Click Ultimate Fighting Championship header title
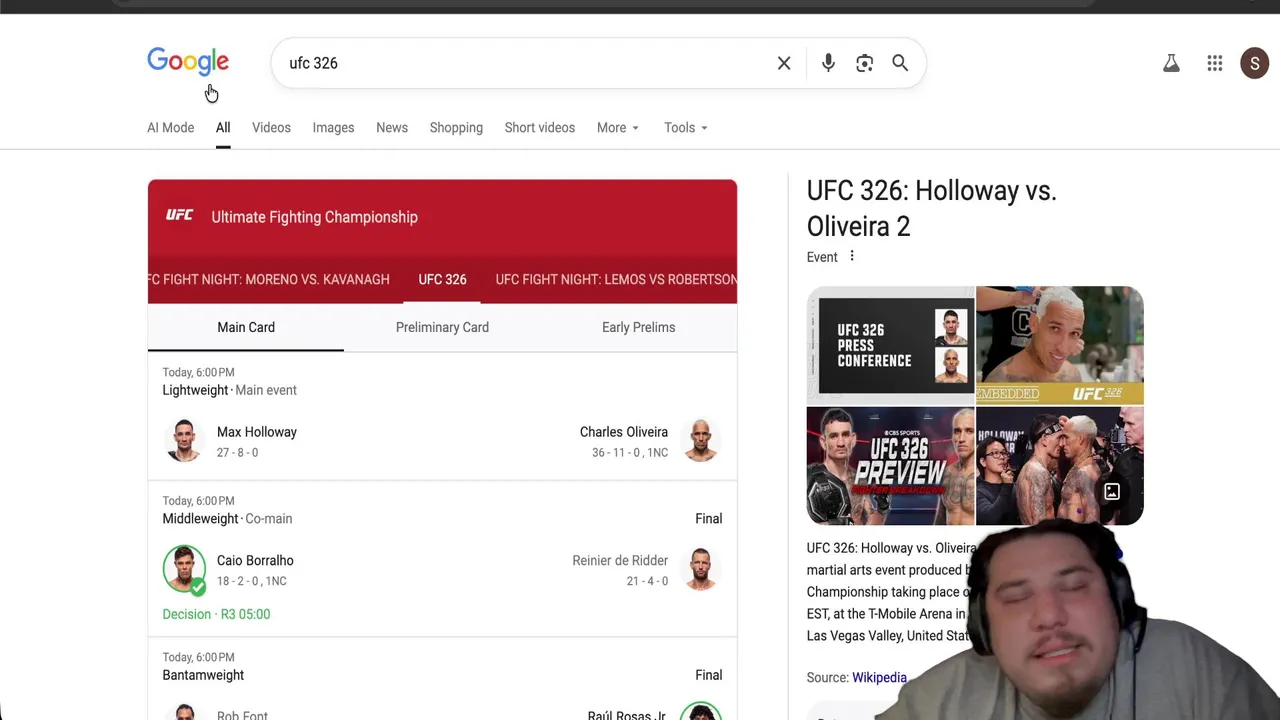The width and height of the screenshot is (1280, 720). point(314,217)
